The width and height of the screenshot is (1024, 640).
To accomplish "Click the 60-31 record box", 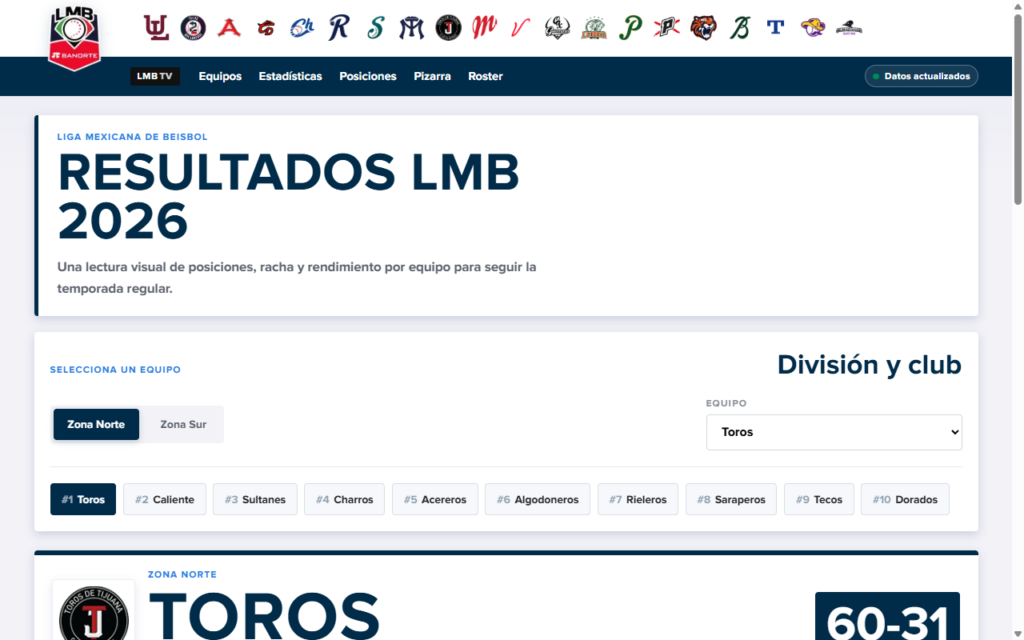I will 888,616.
